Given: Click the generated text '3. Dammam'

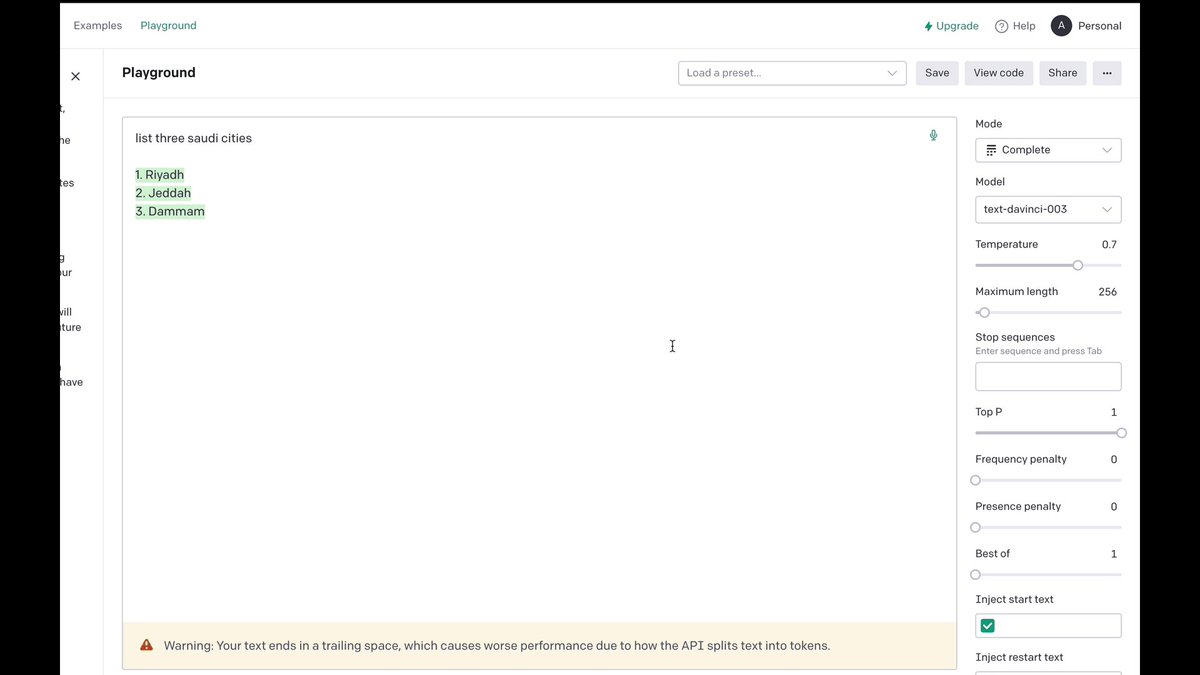Looking at the screenshot, I should coord(170,211).
